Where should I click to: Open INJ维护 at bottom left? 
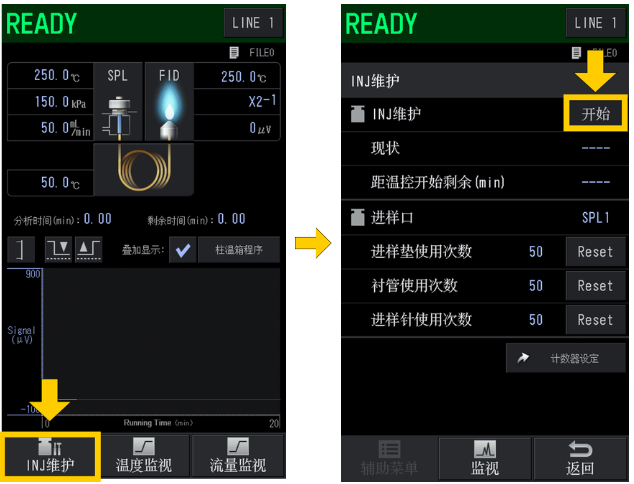50,457
